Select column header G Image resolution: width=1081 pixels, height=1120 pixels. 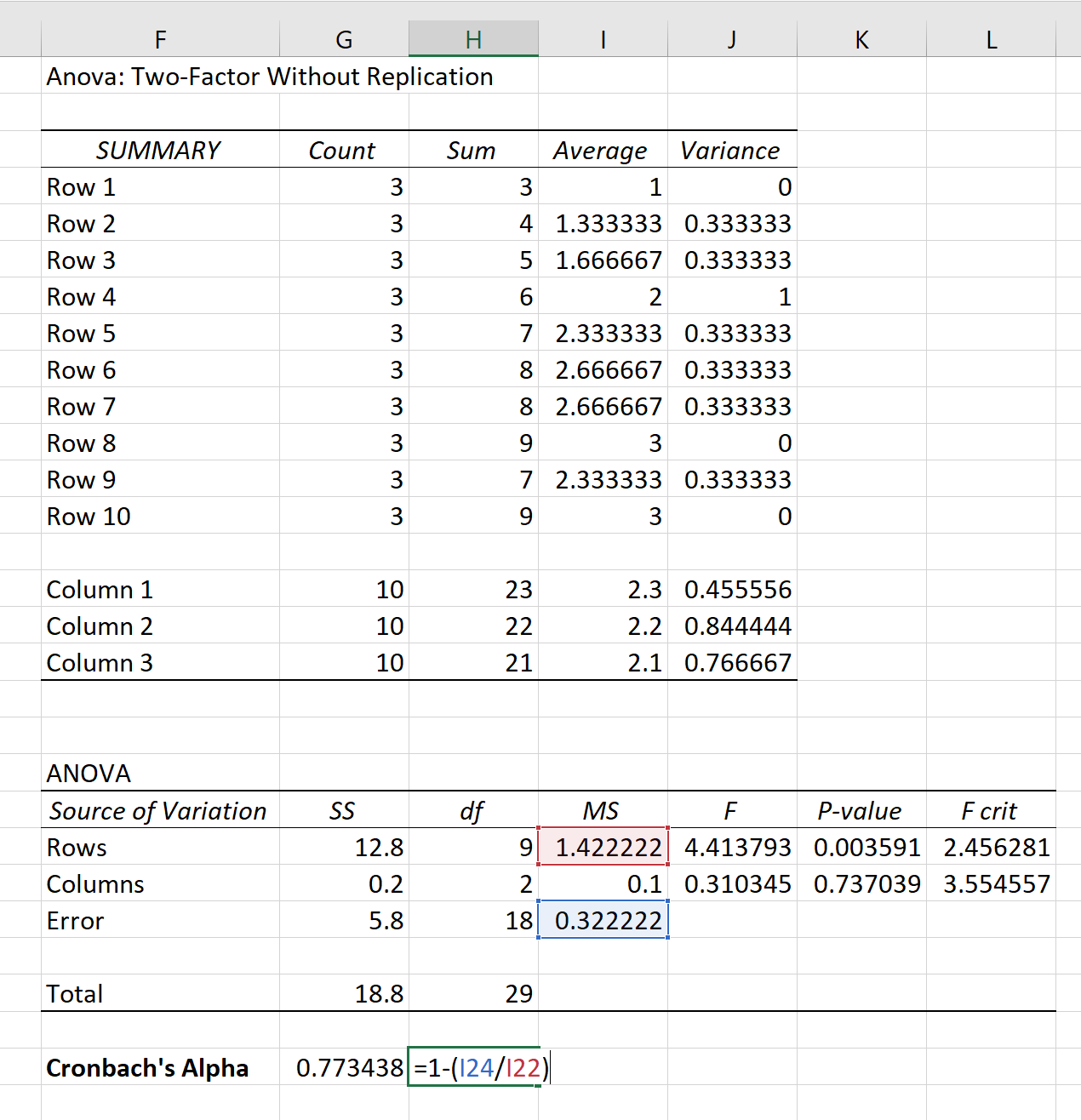343,38
